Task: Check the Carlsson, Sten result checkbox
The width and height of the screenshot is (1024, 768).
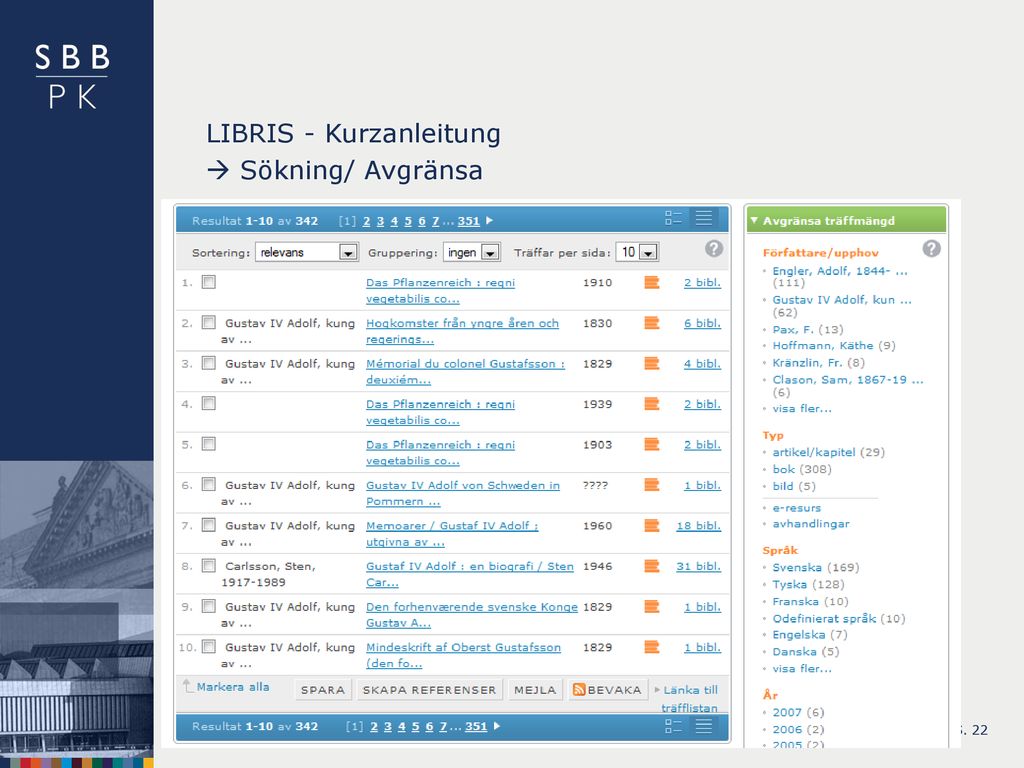Action: [208, 566]
